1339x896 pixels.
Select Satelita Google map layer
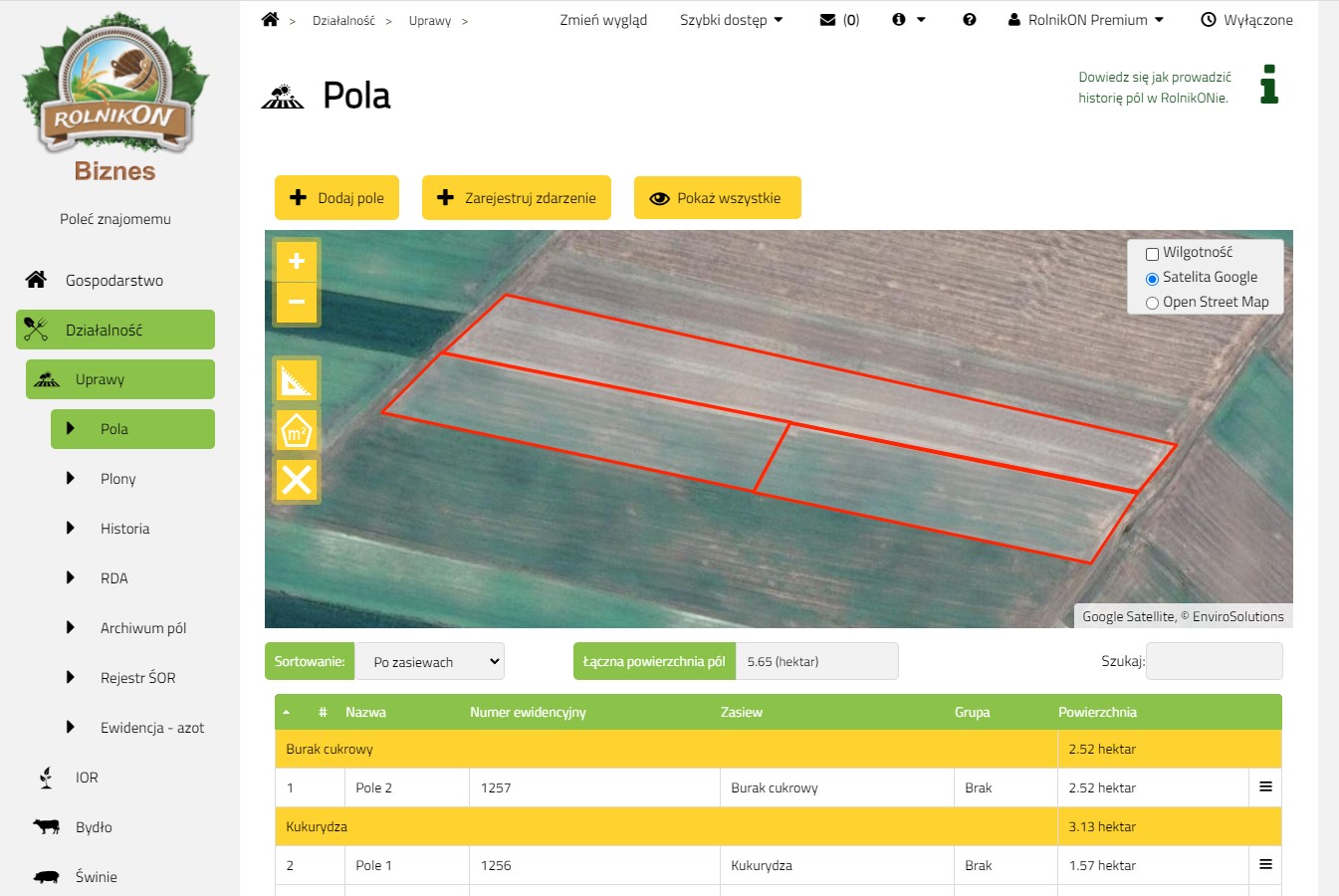pyautogui.click(x=1152, y=279)
